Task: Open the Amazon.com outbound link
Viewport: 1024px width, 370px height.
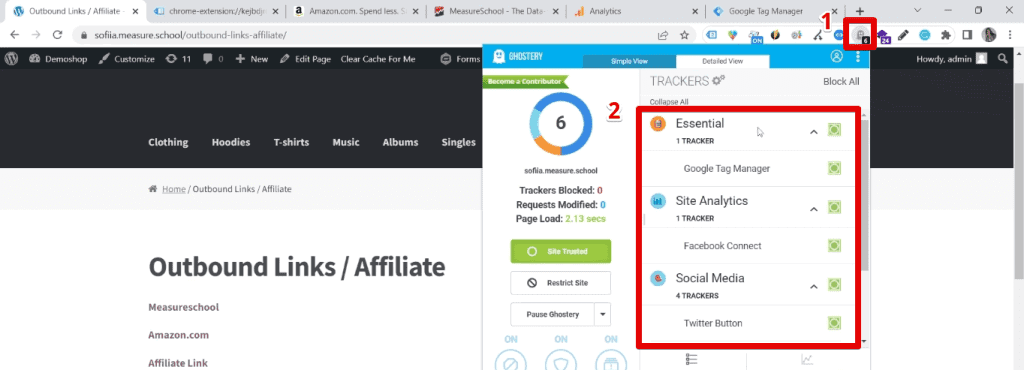Action: (178, 335)
